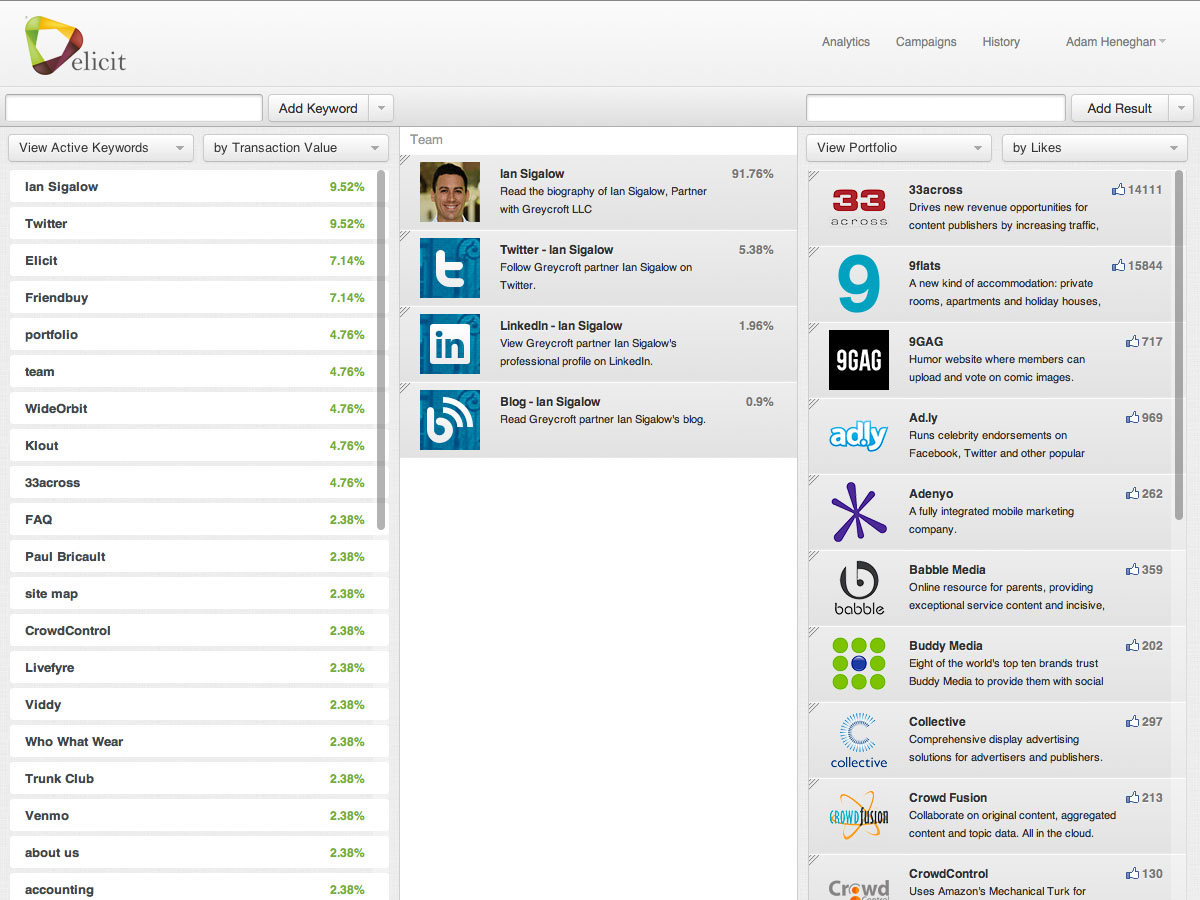The height and width of the screenshot is (900, 1200).
Task: Open the by Likes sort dropdown
Action: pos(1094,148)
